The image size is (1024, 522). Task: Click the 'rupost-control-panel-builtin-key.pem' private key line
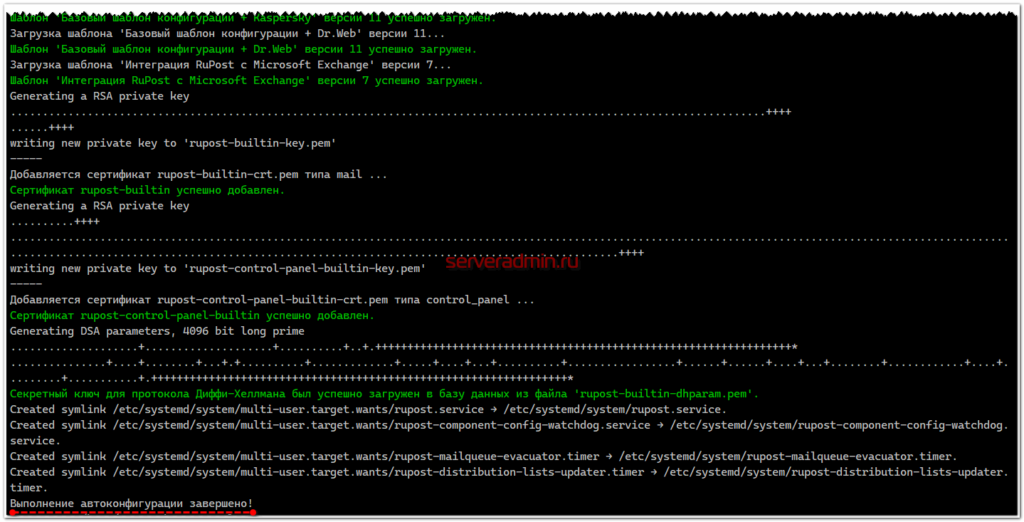point(217,268)
